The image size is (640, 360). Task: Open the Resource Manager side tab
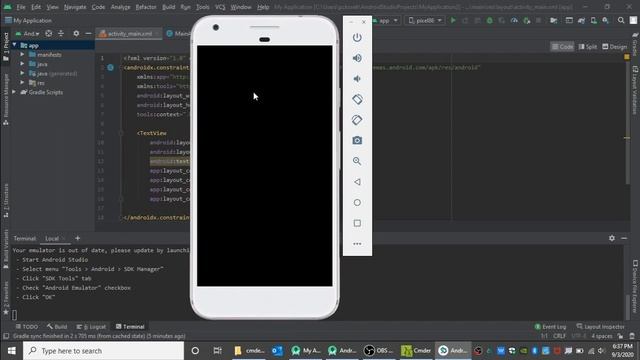pyautogui.click(x=6, y=99)
